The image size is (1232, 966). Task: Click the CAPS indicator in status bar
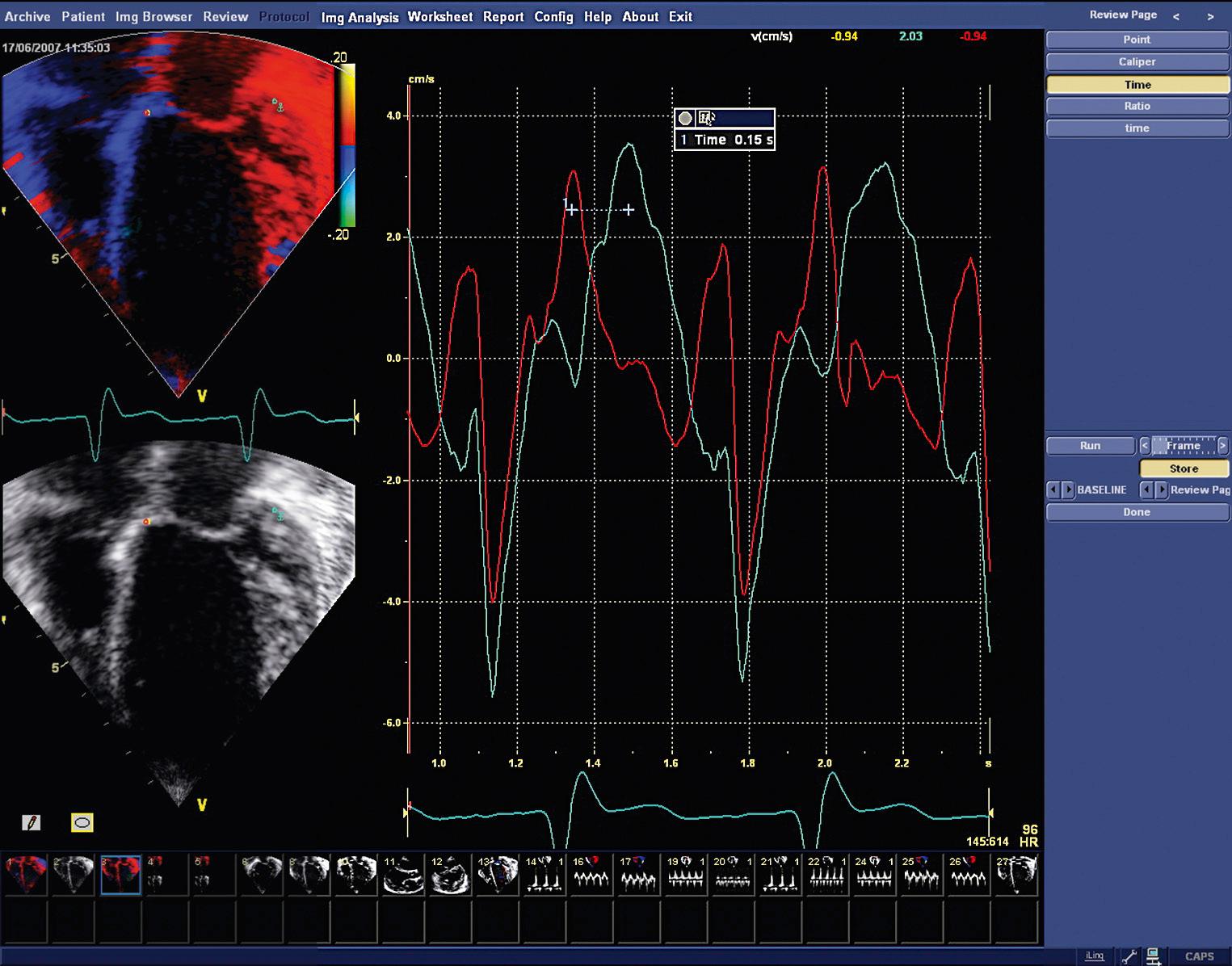point(1200,956)
